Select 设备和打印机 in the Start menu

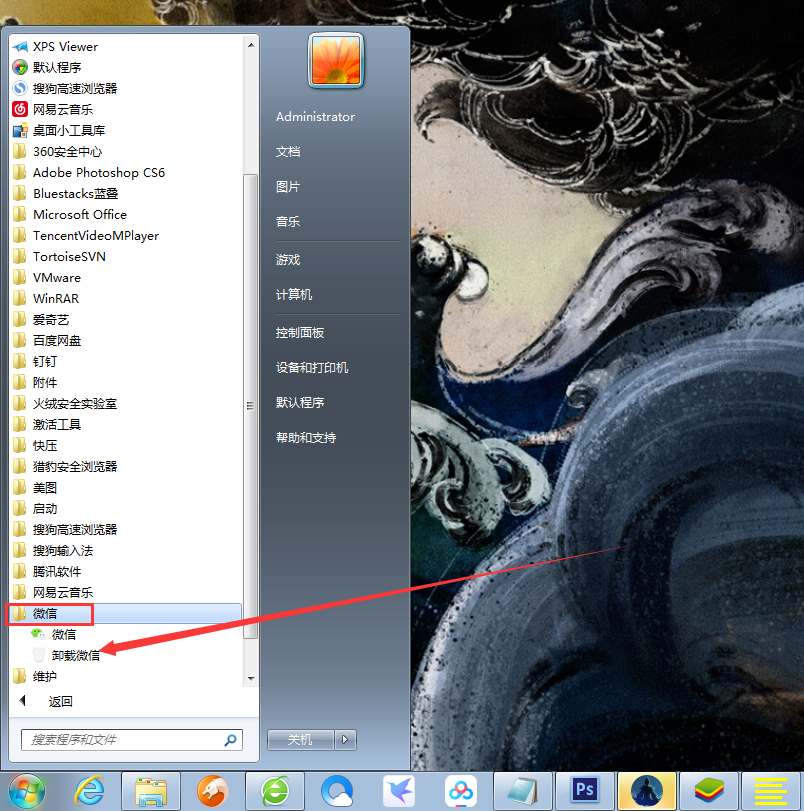coord(312,367)
